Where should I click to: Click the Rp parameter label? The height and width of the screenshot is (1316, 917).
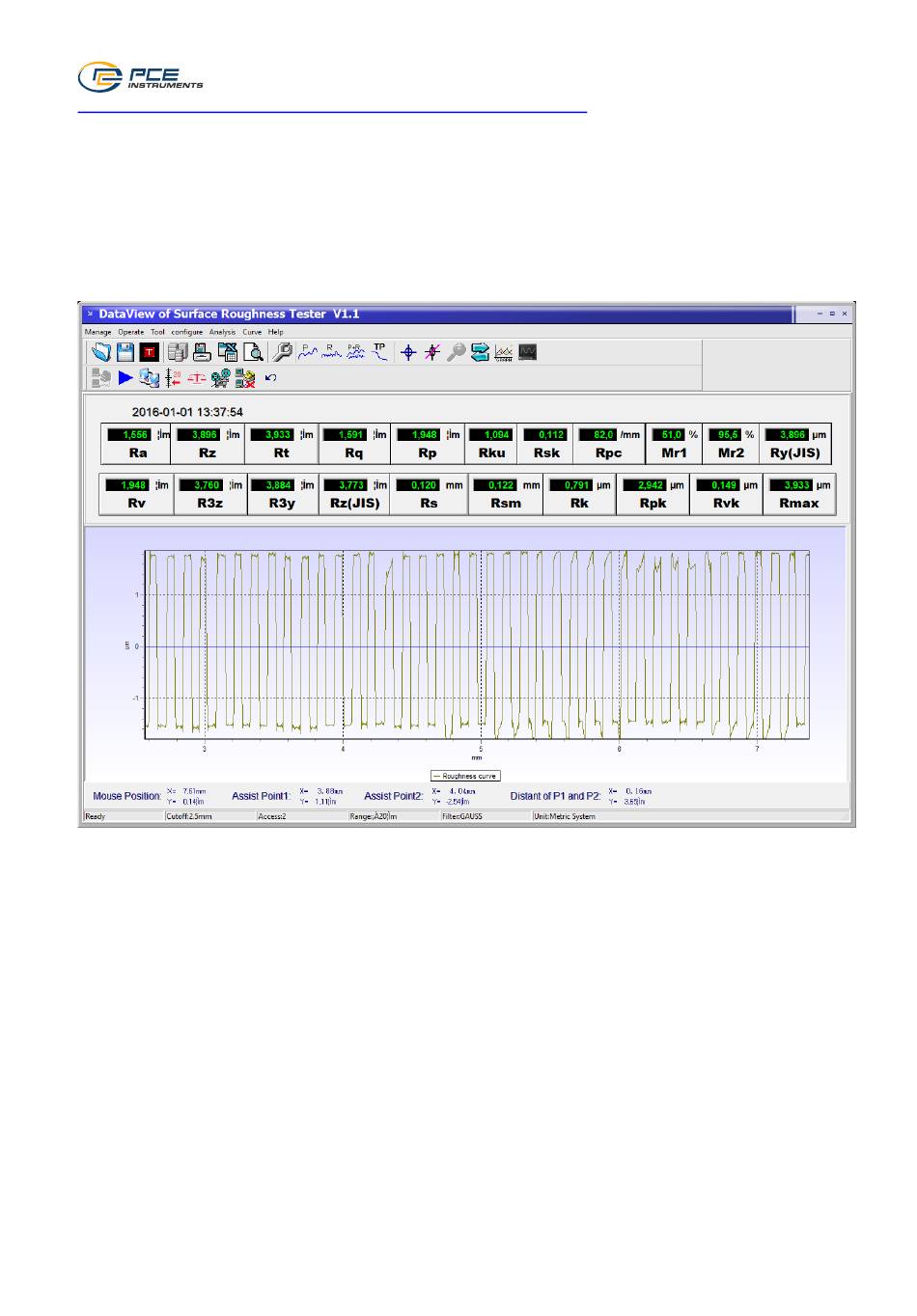(428, 453)
